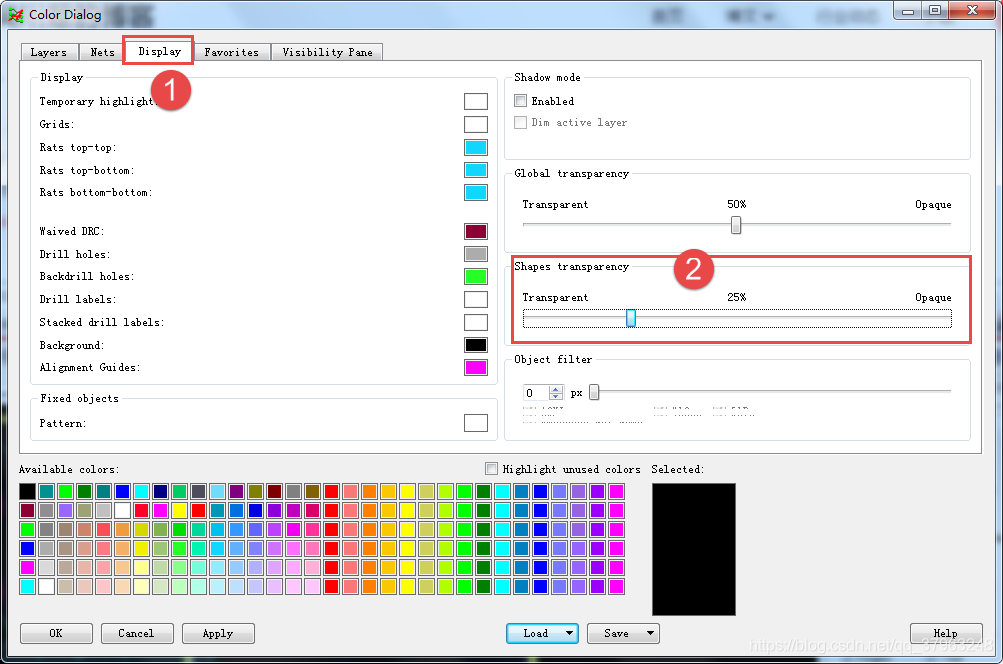
Task: Pick the black swatch in Available colors
Action: 28,491
